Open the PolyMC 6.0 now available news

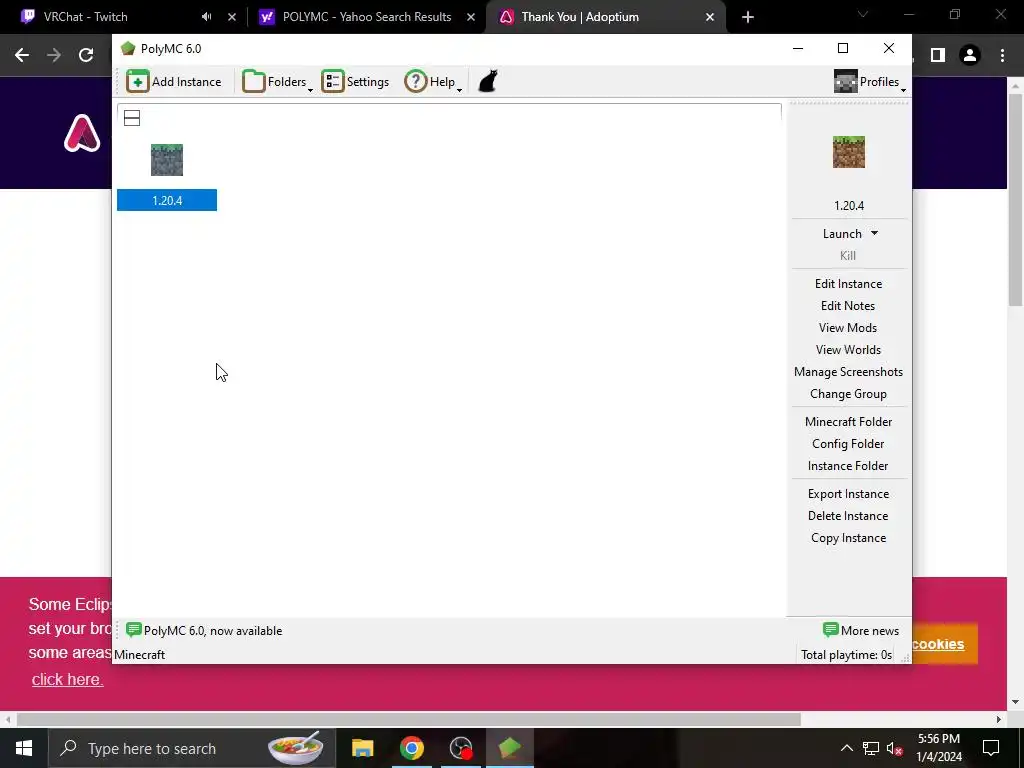click(x=204, y=631)
